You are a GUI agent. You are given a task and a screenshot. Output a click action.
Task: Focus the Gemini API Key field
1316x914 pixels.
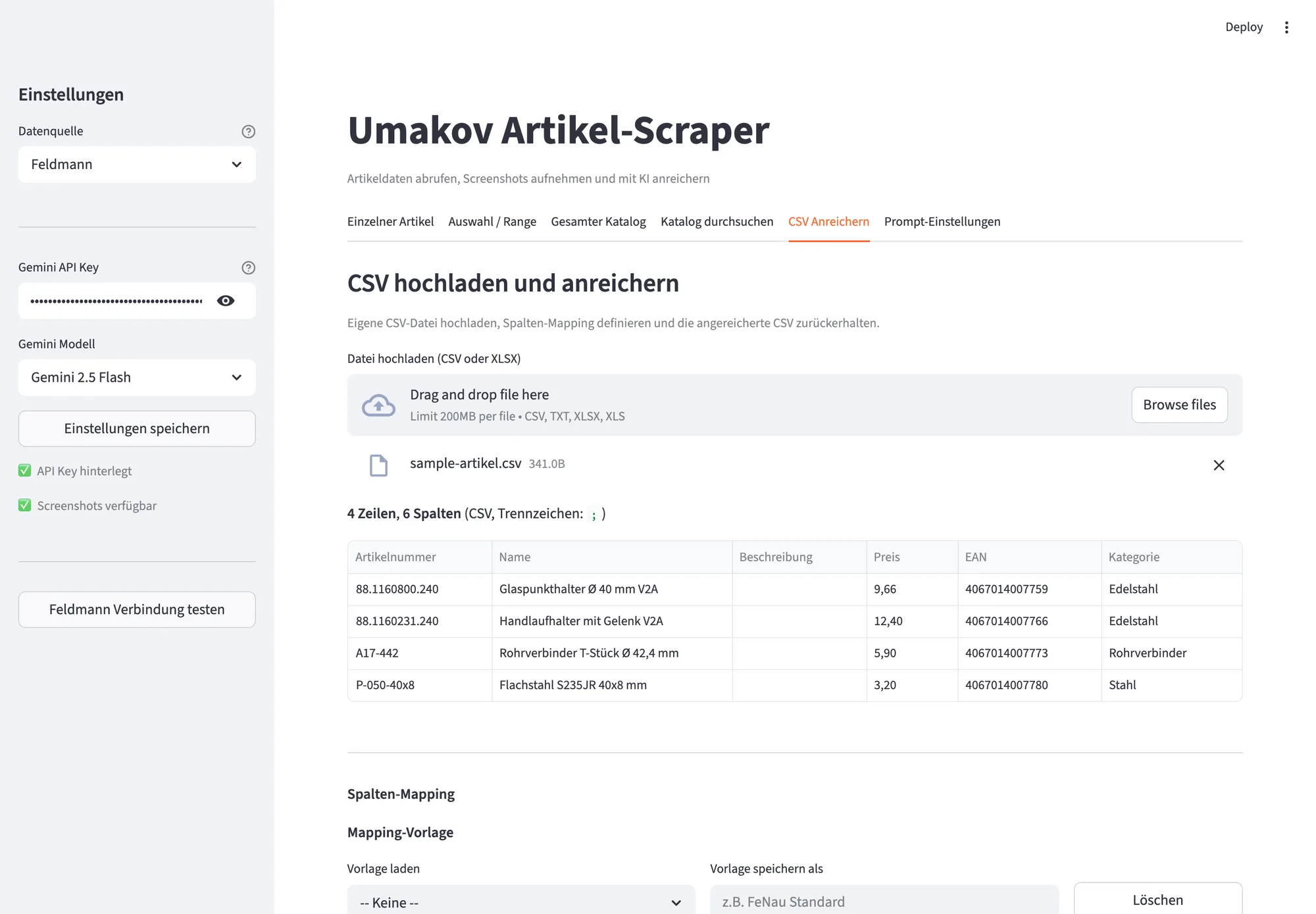point(117,301)
